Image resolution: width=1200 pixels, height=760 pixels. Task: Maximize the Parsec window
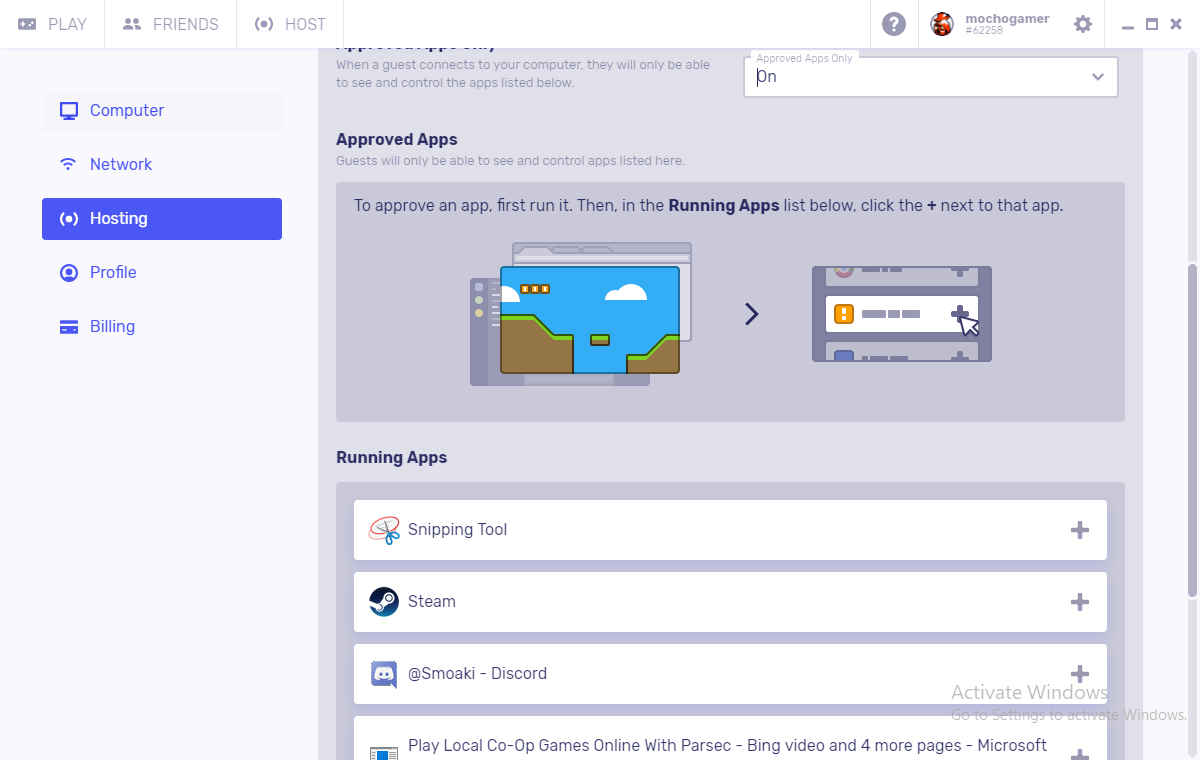[1152, 24]
